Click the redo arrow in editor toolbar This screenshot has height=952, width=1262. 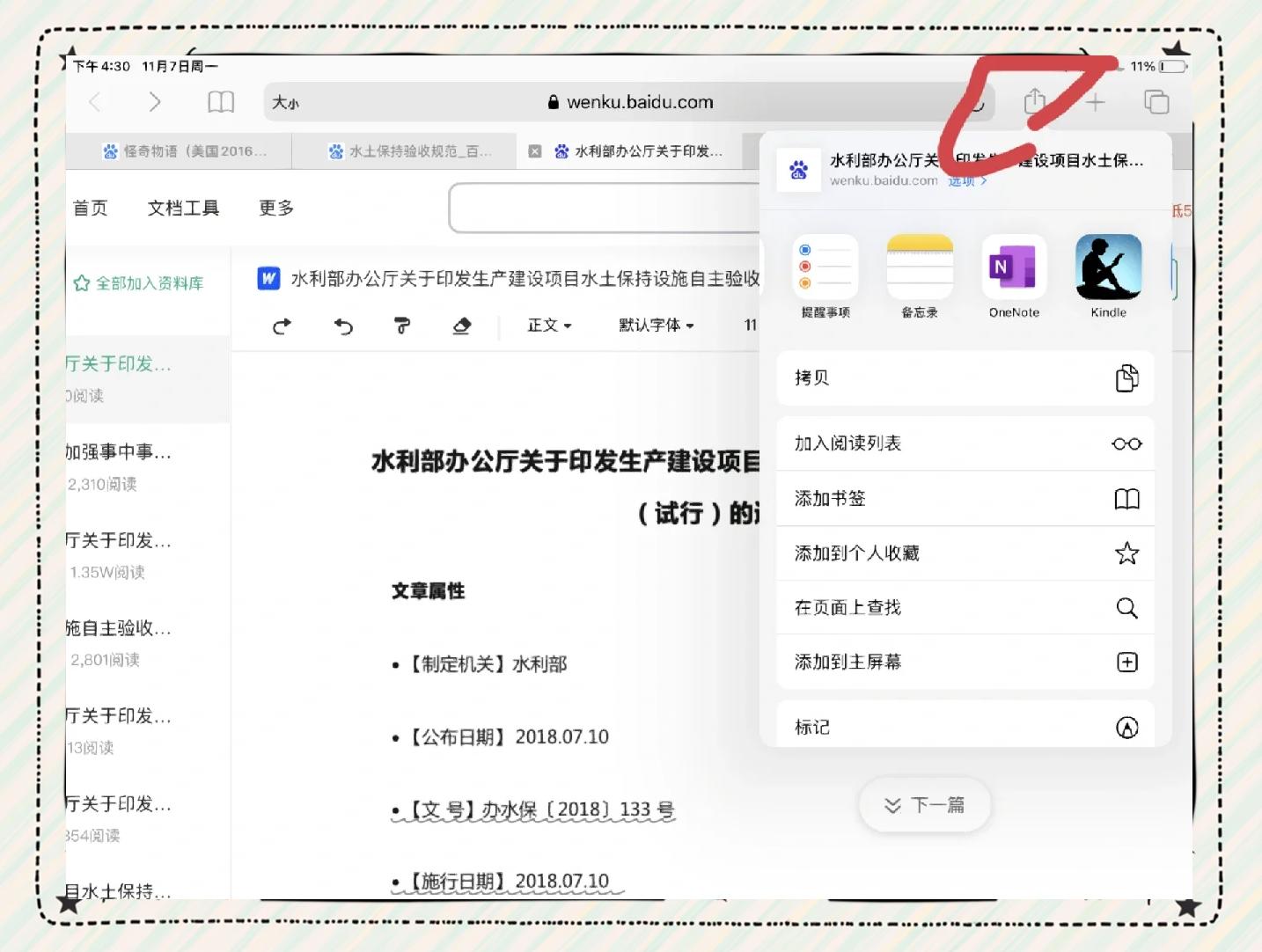pyautogui.click(x=282, y=326)
